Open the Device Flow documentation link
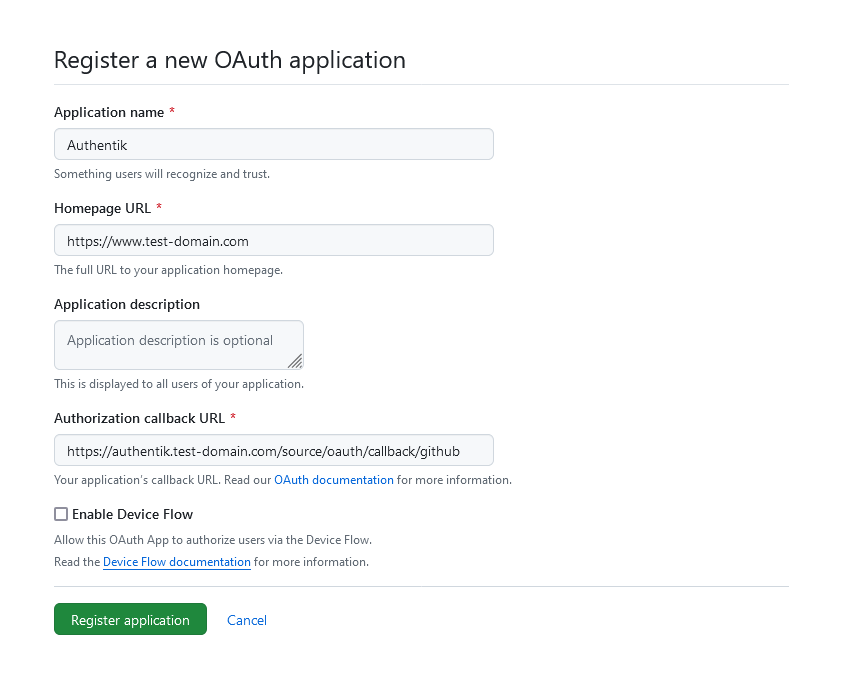This screenshot has width=845, height=700. coord(177,562)
